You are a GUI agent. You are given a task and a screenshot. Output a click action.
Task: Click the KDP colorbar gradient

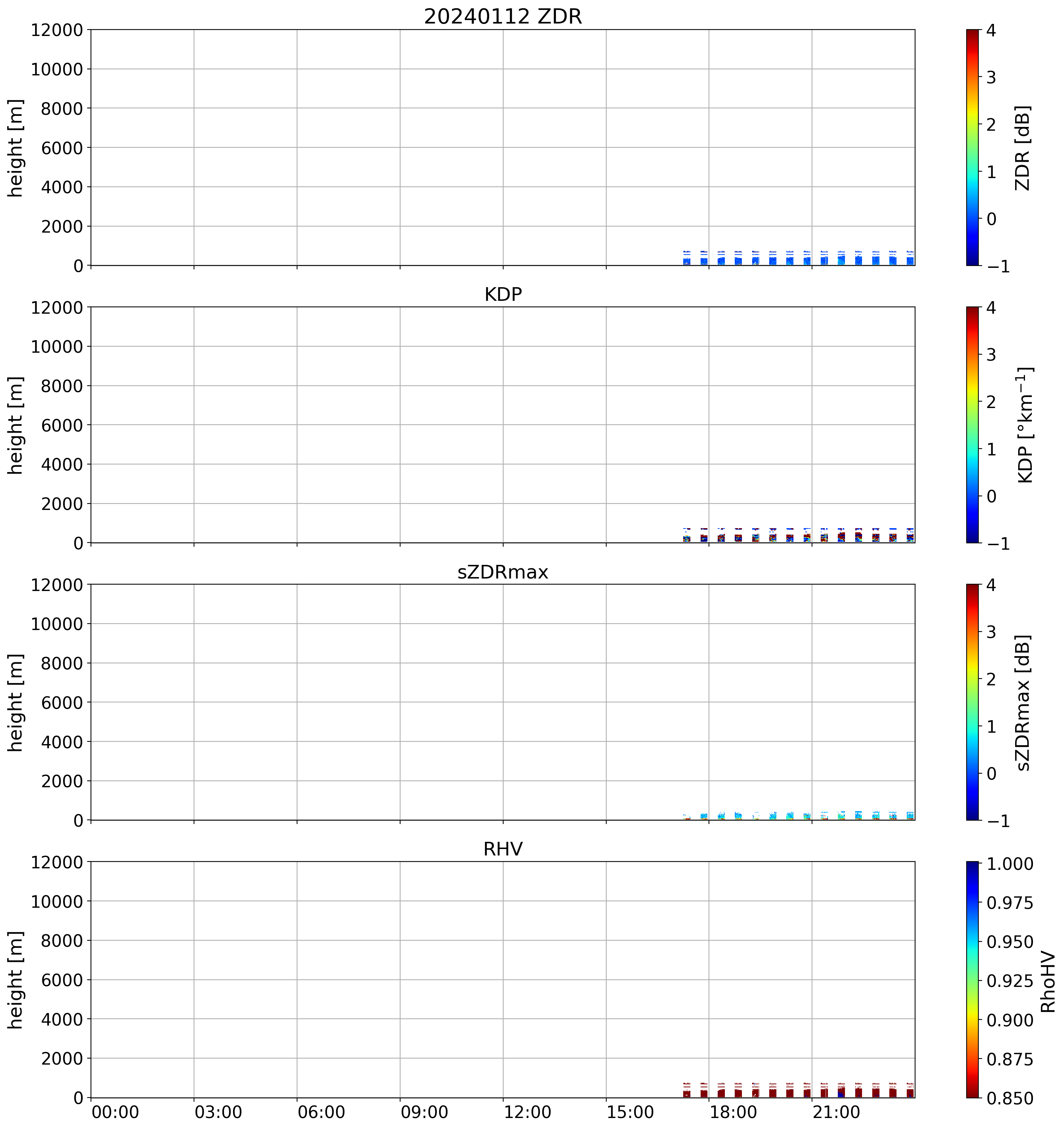pos(973,425)
